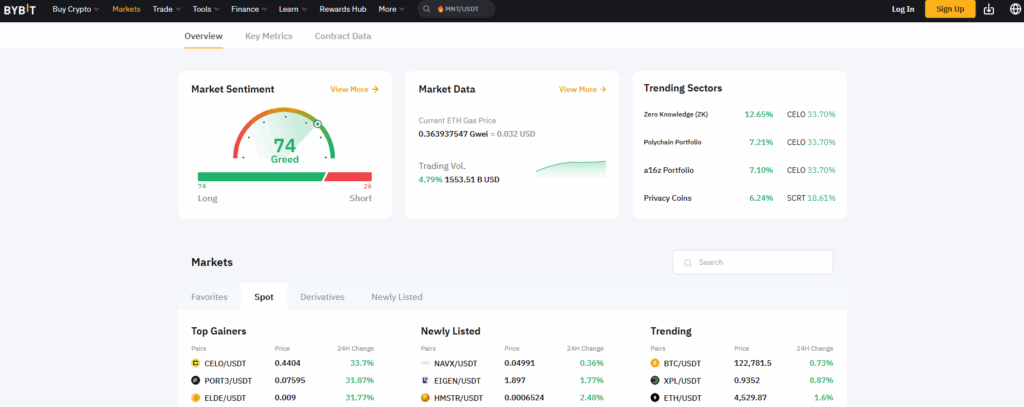Viewport: 1024px width, 407px height.
Task: Switch to the Key Metrics tab
Action: [268, 36]
